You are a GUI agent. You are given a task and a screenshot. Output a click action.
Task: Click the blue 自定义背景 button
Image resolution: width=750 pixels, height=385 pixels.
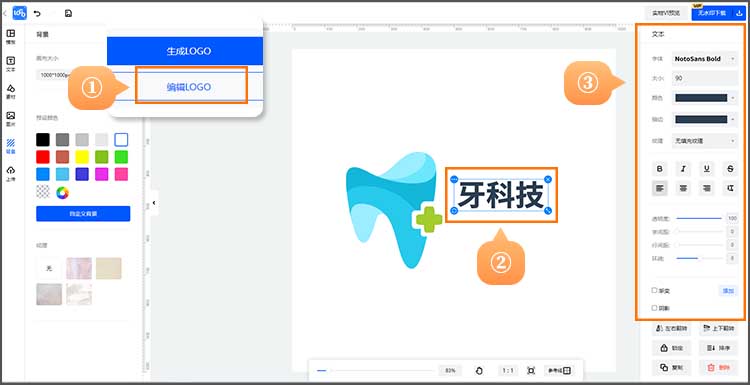[83, 213]
